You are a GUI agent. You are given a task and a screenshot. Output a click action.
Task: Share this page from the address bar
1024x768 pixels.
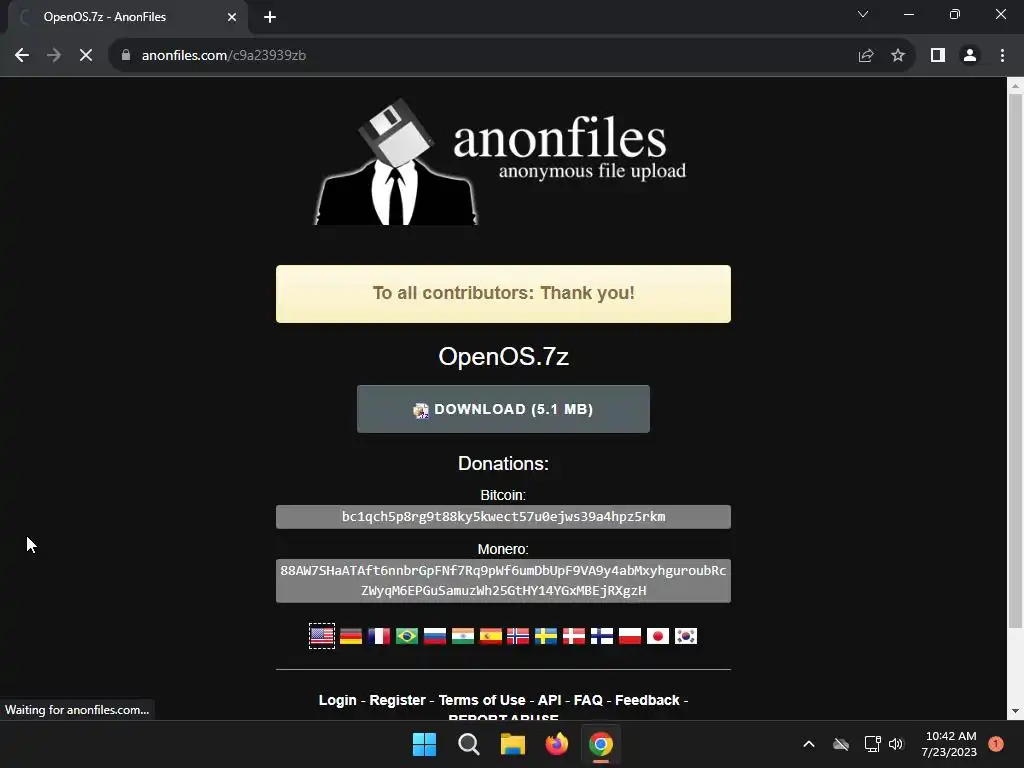(866, 56)
